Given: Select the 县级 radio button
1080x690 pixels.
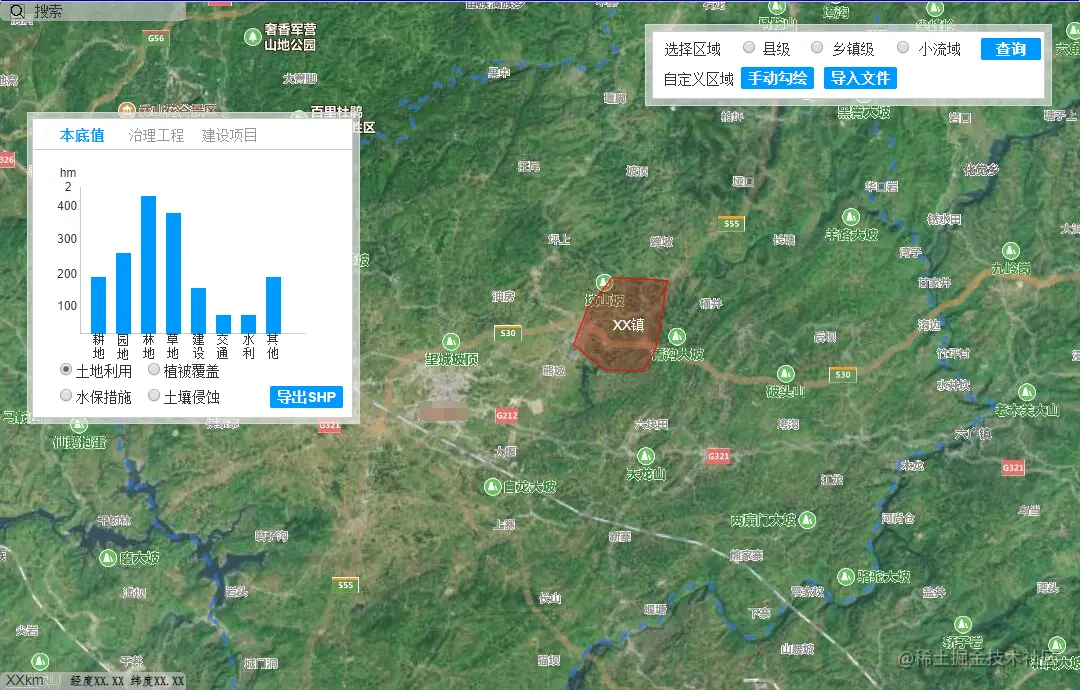Looking at the screenshot, I should [x=749, y=48].
